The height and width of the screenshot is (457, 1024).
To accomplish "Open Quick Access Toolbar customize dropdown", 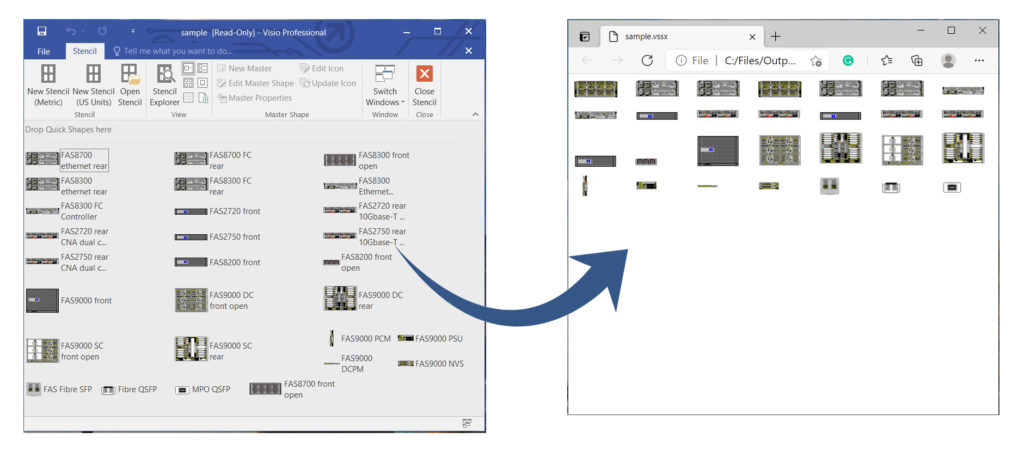I will click(x=132, y=32).
